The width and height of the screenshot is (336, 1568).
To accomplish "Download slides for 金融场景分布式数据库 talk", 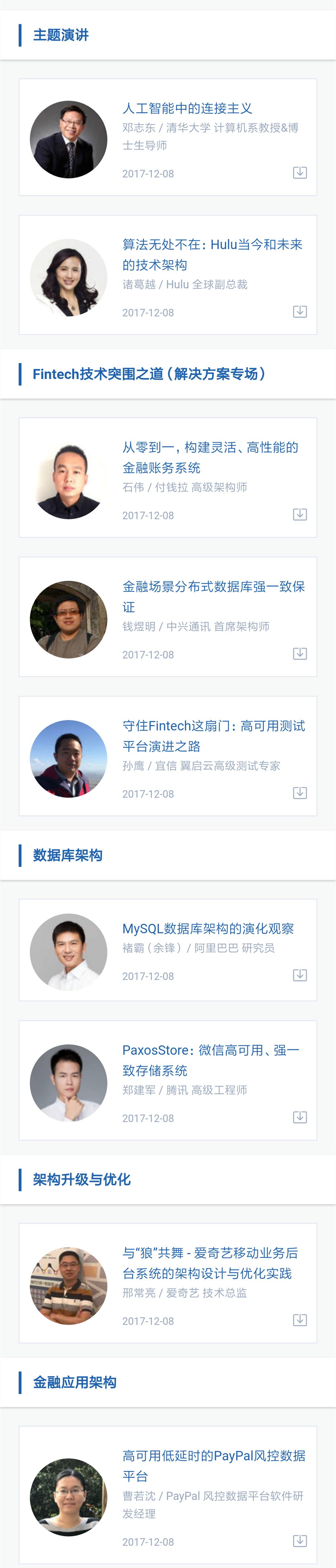I will pos(300,654).
